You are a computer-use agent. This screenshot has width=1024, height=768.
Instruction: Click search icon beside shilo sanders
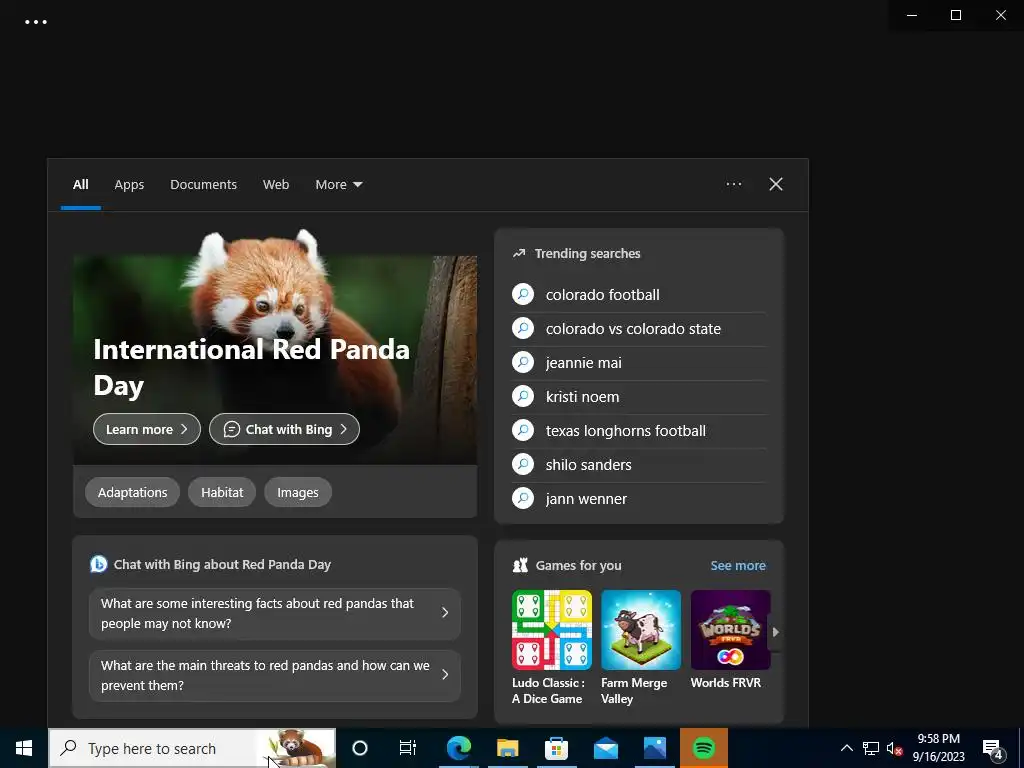[522, 464]
